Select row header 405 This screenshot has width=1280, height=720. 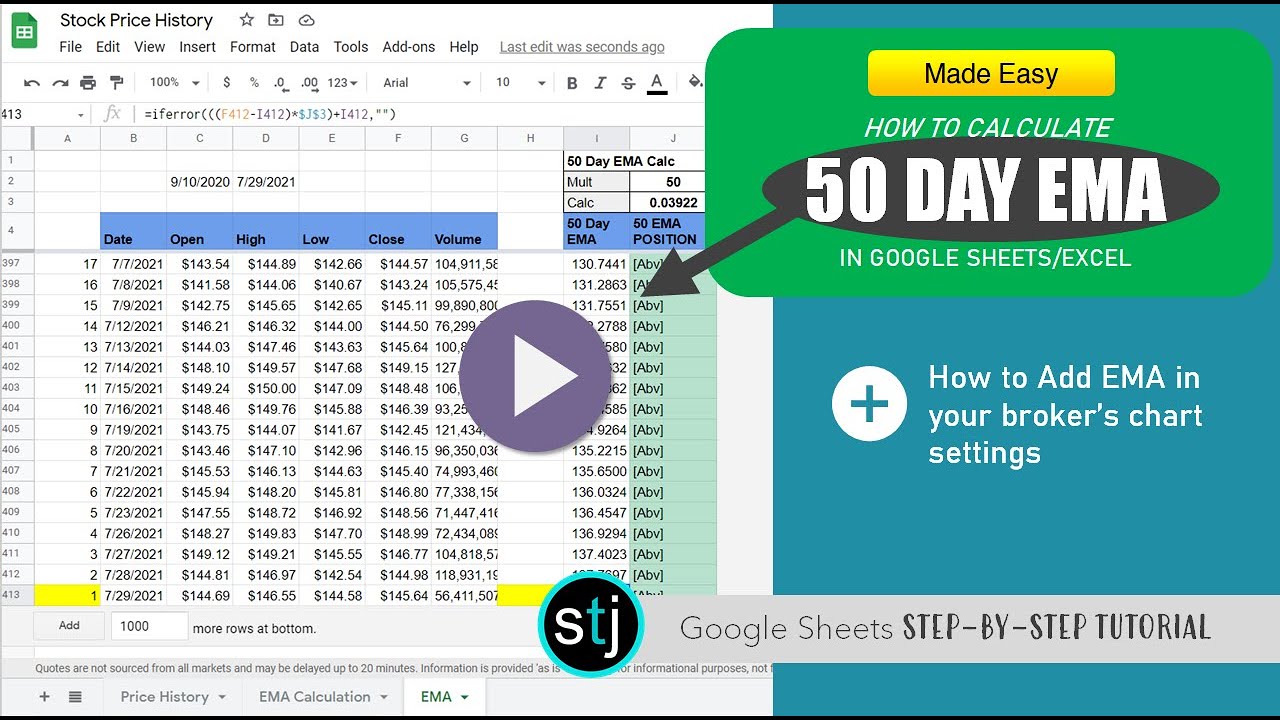pos(17,430)
